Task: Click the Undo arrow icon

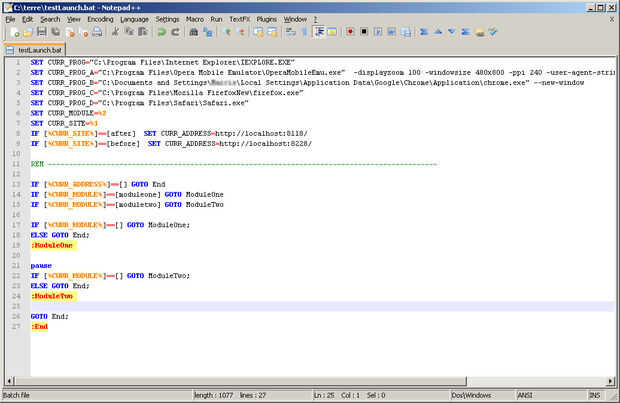Action: pos(162,32)
